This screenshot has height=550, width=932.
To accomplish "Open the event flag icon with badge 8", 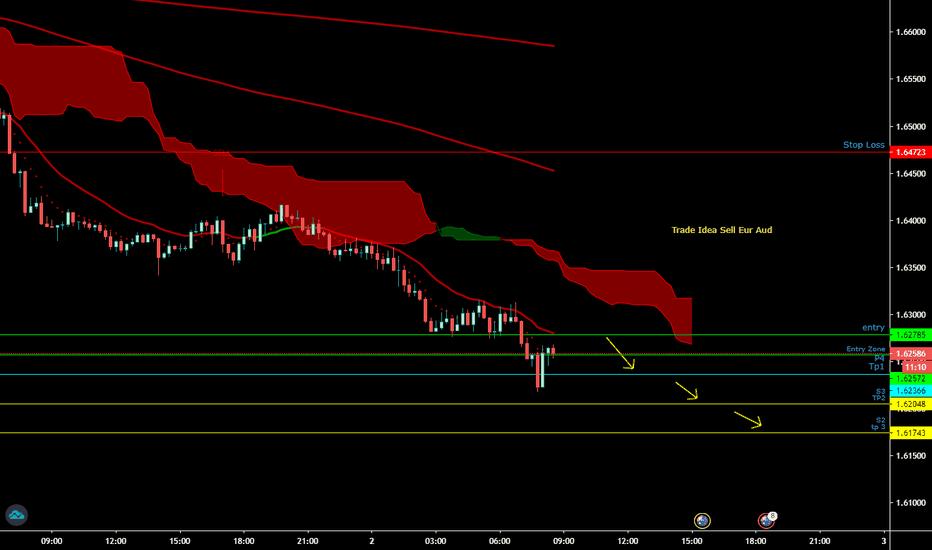I will [767, 520].
